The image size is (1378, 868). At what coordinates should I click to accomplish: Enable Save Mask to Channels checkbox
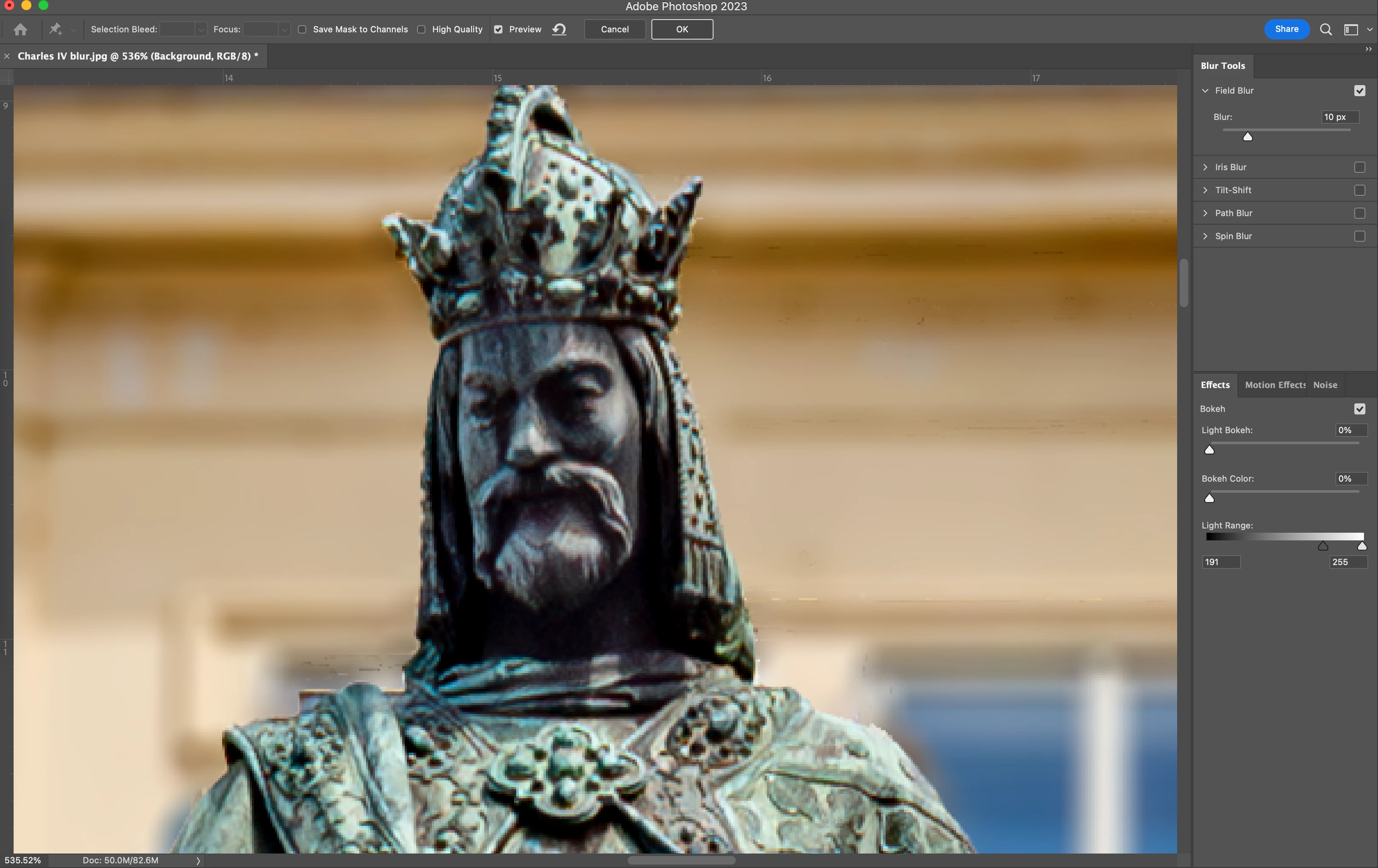point(302,29)
